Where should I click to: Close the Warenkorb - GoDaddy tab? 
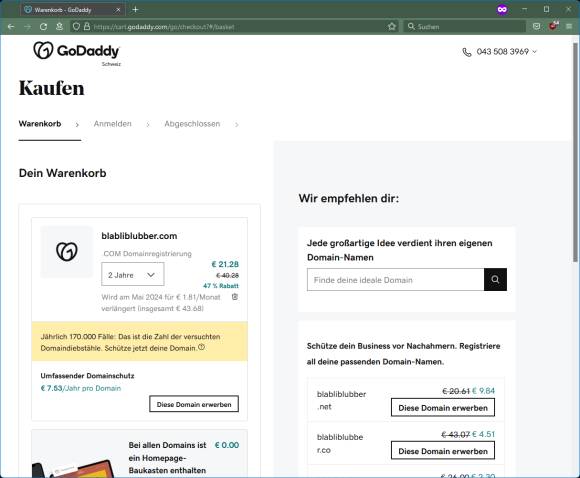(118, 10)
